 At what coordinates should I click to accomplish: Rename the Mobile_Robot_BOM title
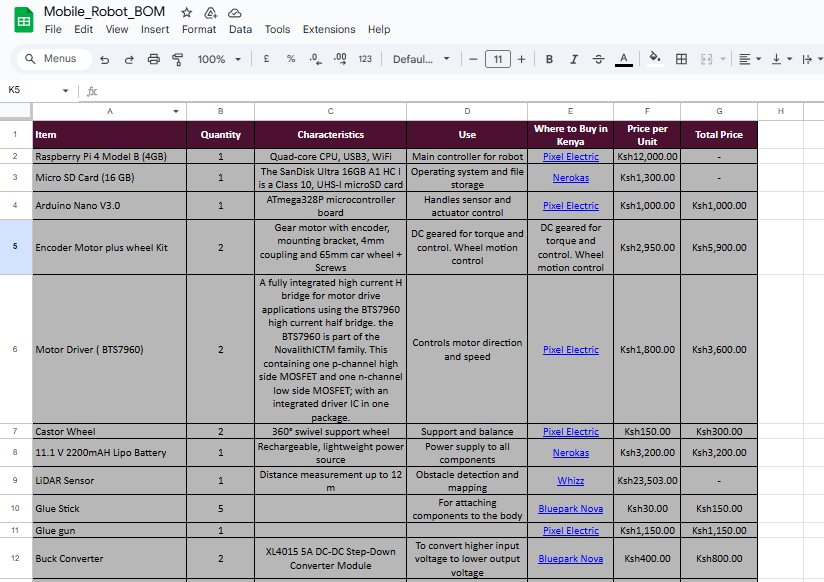104,12
